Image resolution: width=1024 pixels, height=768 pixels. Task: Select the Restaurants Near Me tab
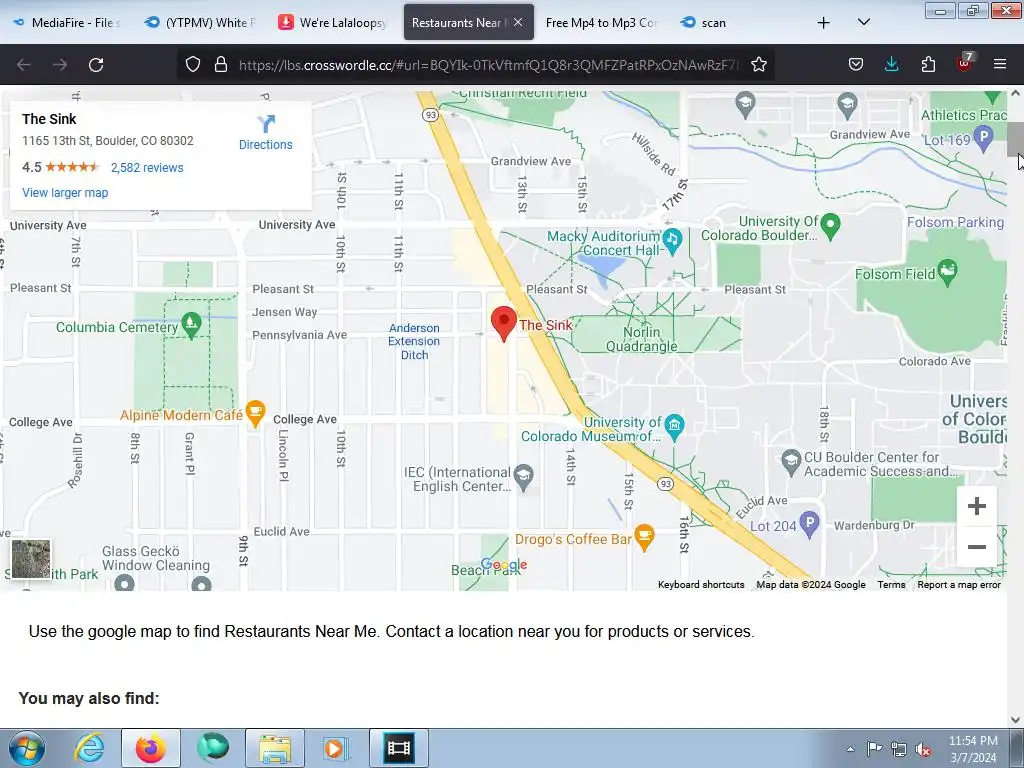pyautogui.click(x=460, y=23)
